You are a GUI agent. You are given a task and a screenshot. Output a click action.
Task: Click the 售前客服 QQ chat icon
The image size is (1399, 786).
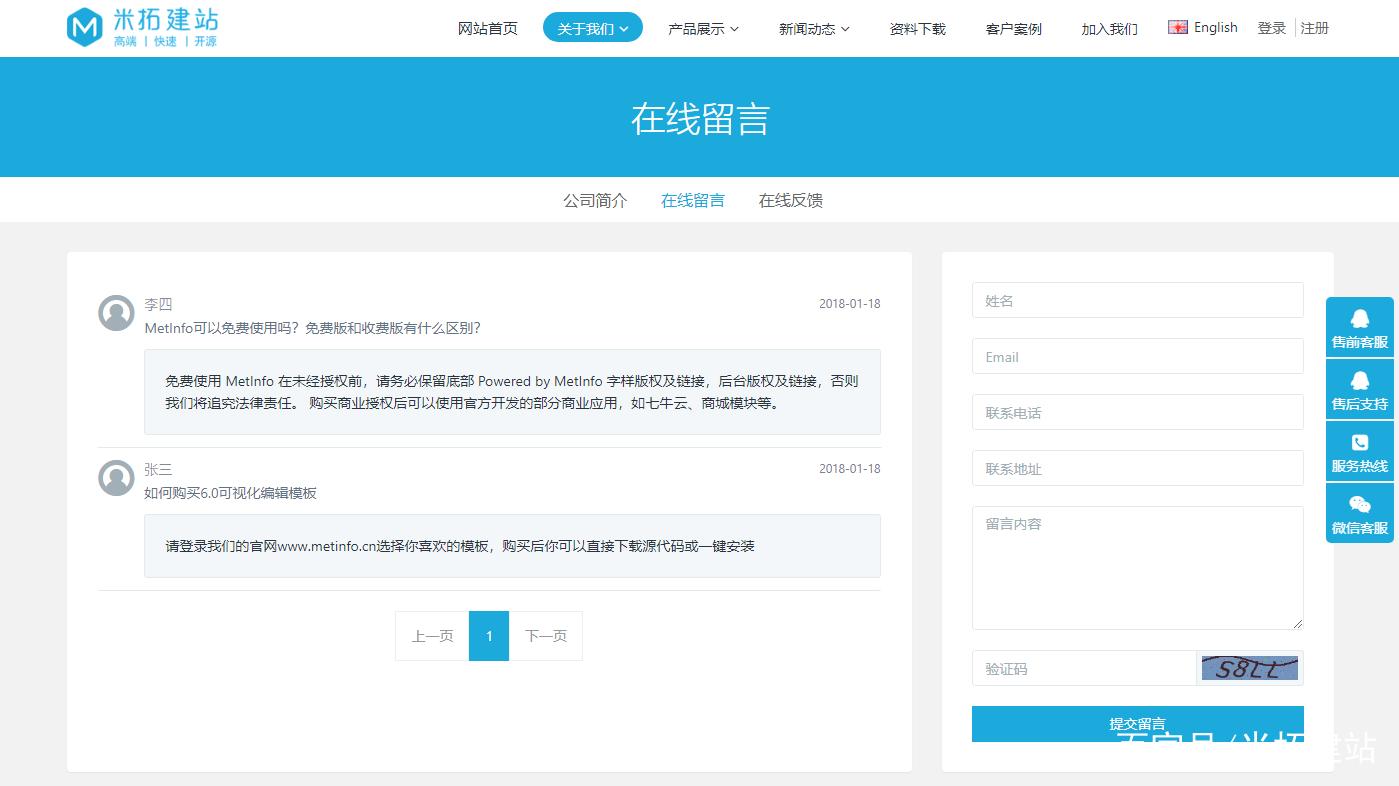click(1359, 326)
